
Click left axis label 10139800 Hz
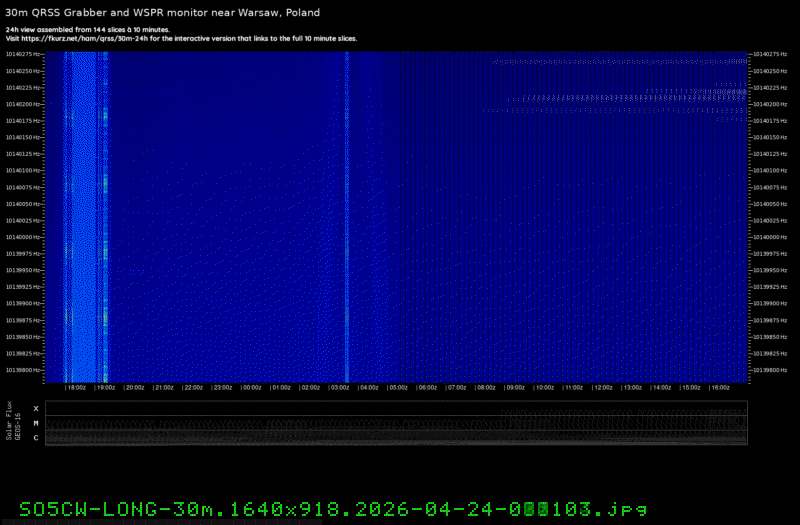[x=23, y=370]
